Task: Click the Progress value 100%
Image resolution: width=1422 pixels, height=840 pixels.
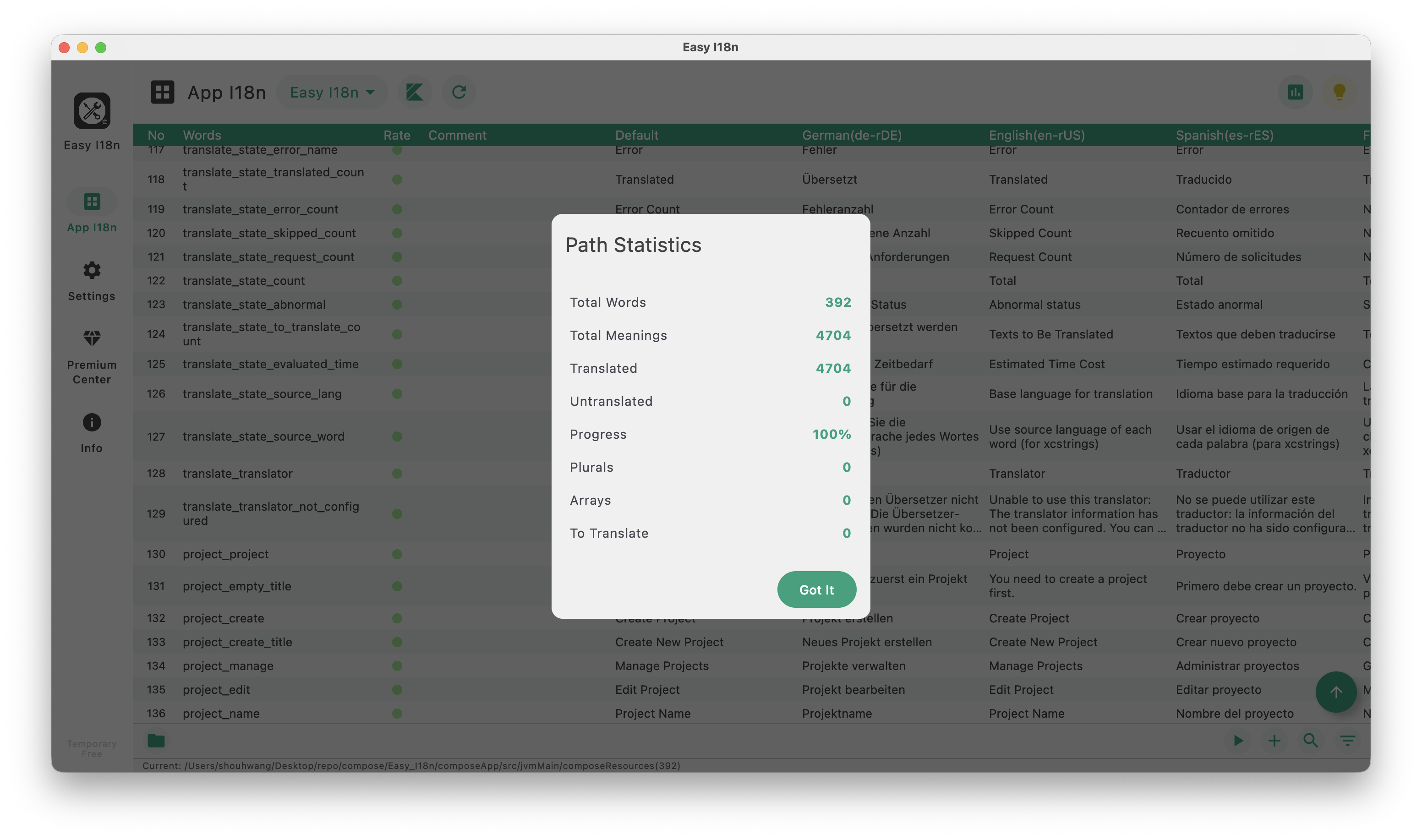Action: point(831,434)
